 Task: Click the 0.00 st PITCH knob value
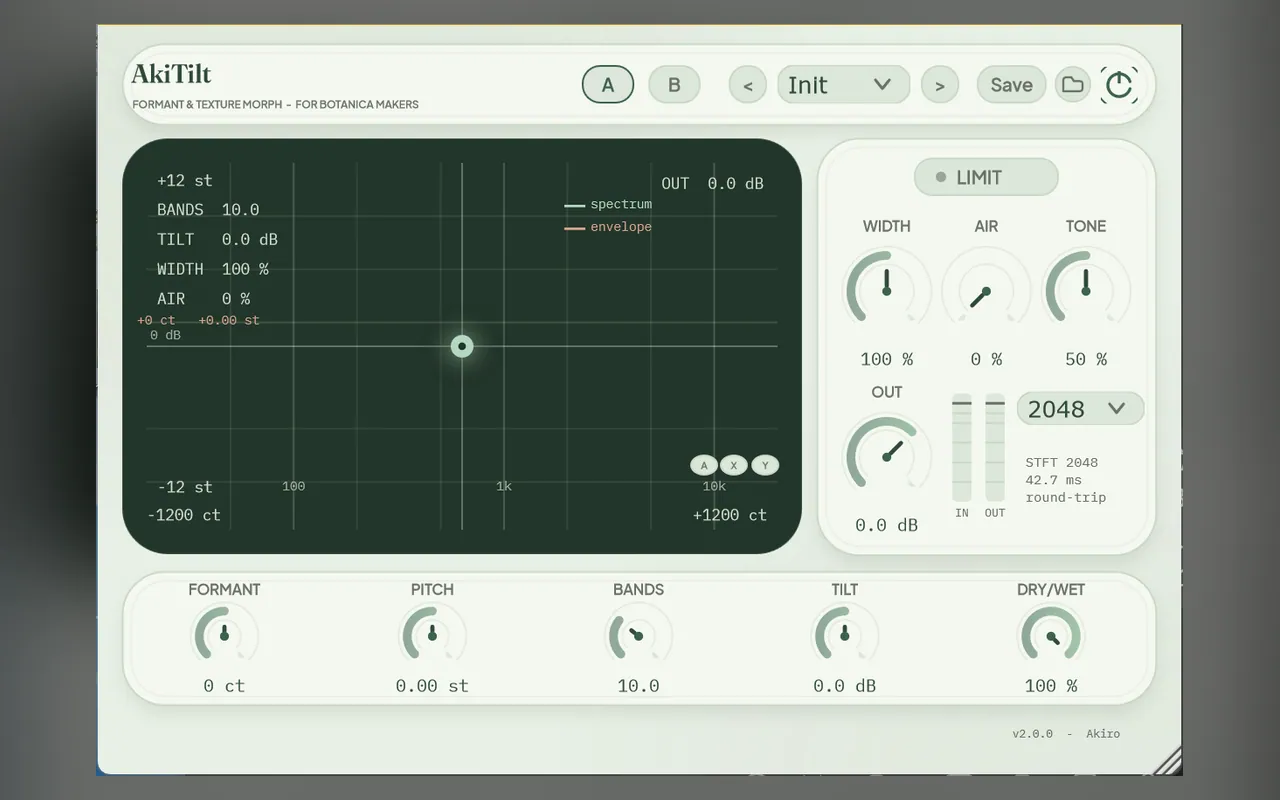pyautogui.click(x=432, y=686)
